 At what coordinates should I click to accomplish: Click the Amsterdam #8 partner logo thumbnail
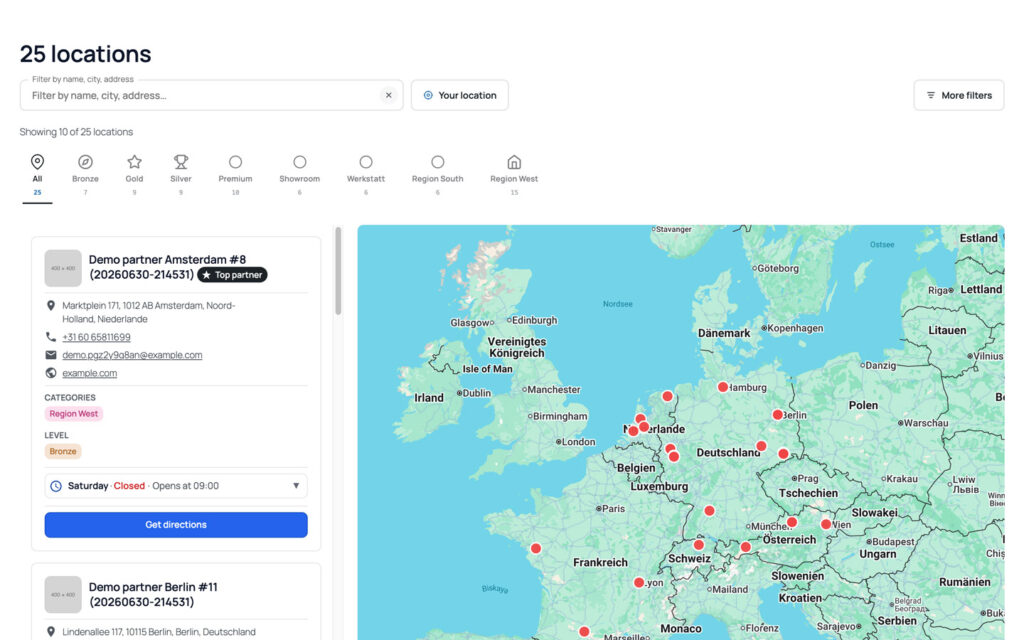tap(63, 268)
